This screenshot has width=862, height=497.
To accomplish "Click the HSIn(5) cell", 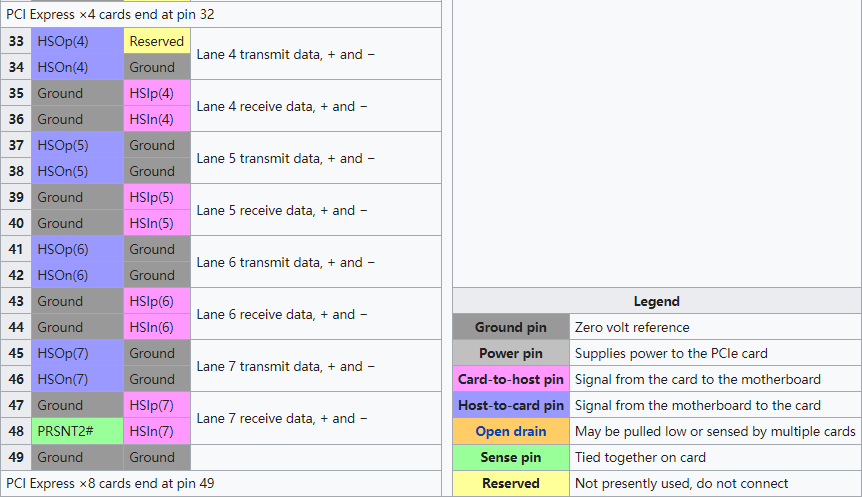I will [x=157, y=223].
